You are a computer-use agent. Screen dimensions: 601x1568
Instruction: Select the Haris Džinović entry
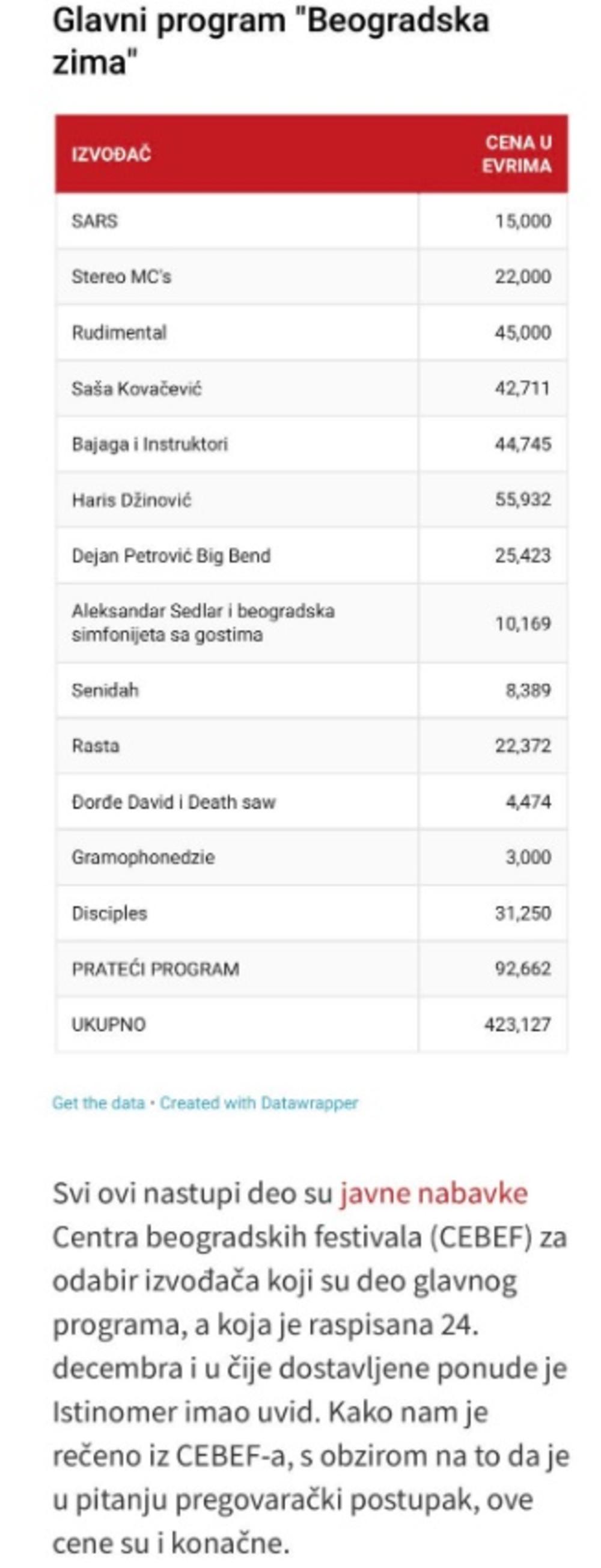point(132,501)
